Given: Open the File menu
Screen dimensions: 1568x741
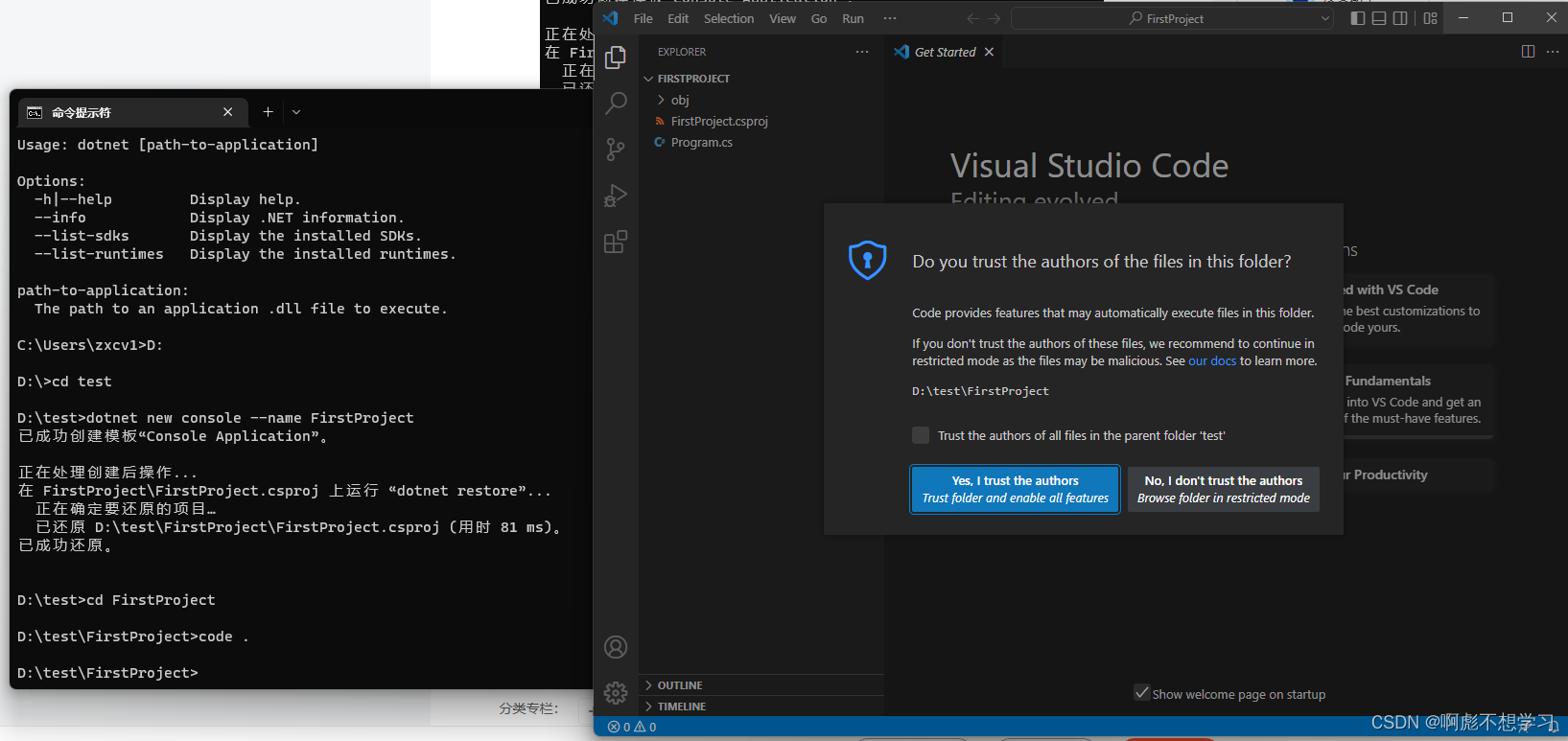Looking at the screenshot, I should [x=643, y=18].
